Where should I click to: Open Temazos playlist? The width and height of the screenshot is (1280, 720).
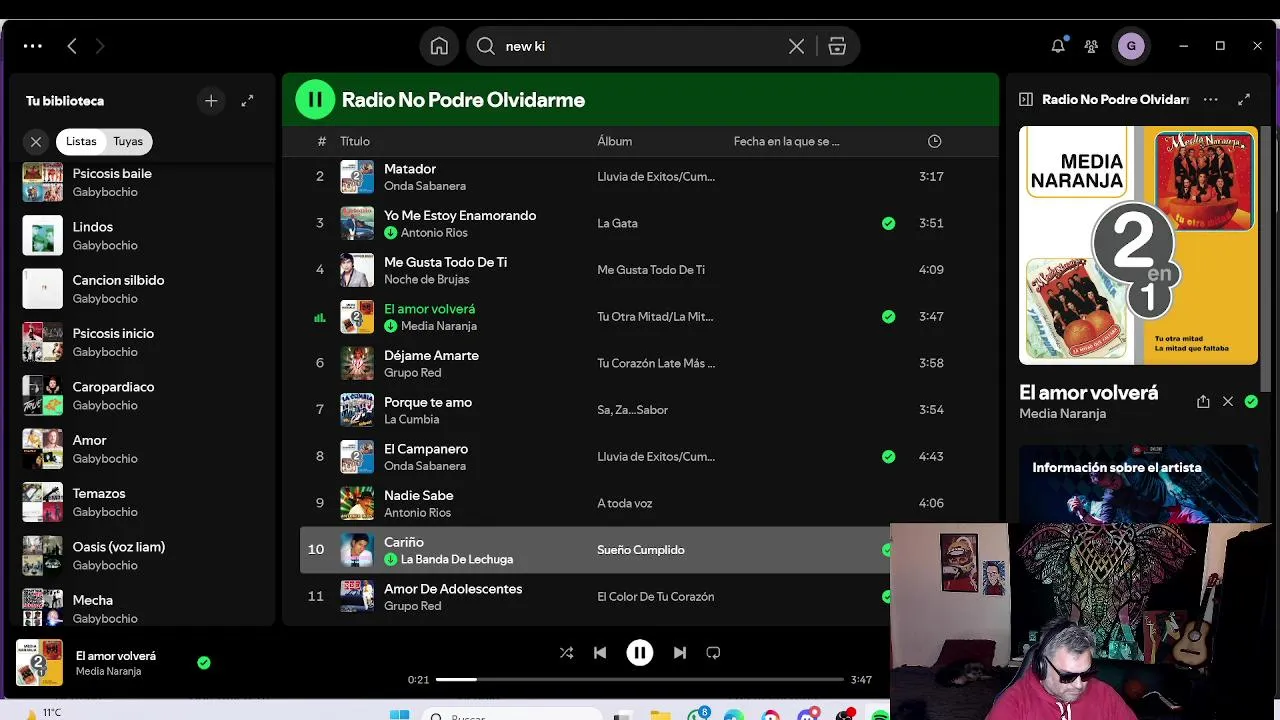140,502
